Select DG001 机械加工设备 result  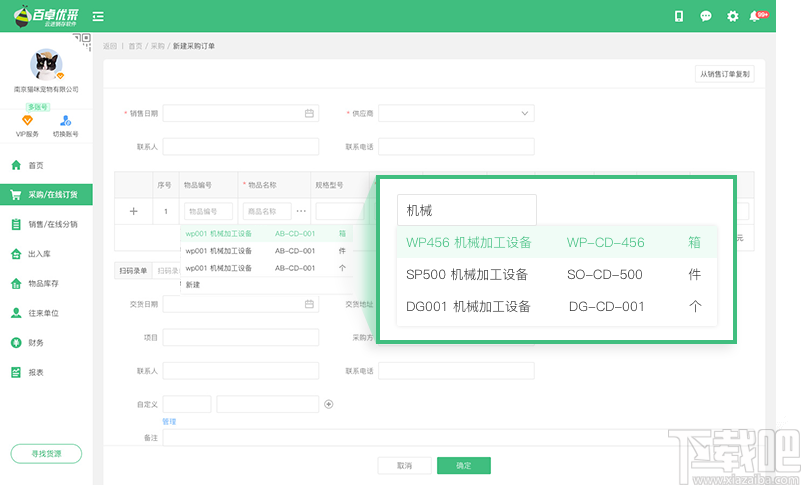click(x=557, y=307)
